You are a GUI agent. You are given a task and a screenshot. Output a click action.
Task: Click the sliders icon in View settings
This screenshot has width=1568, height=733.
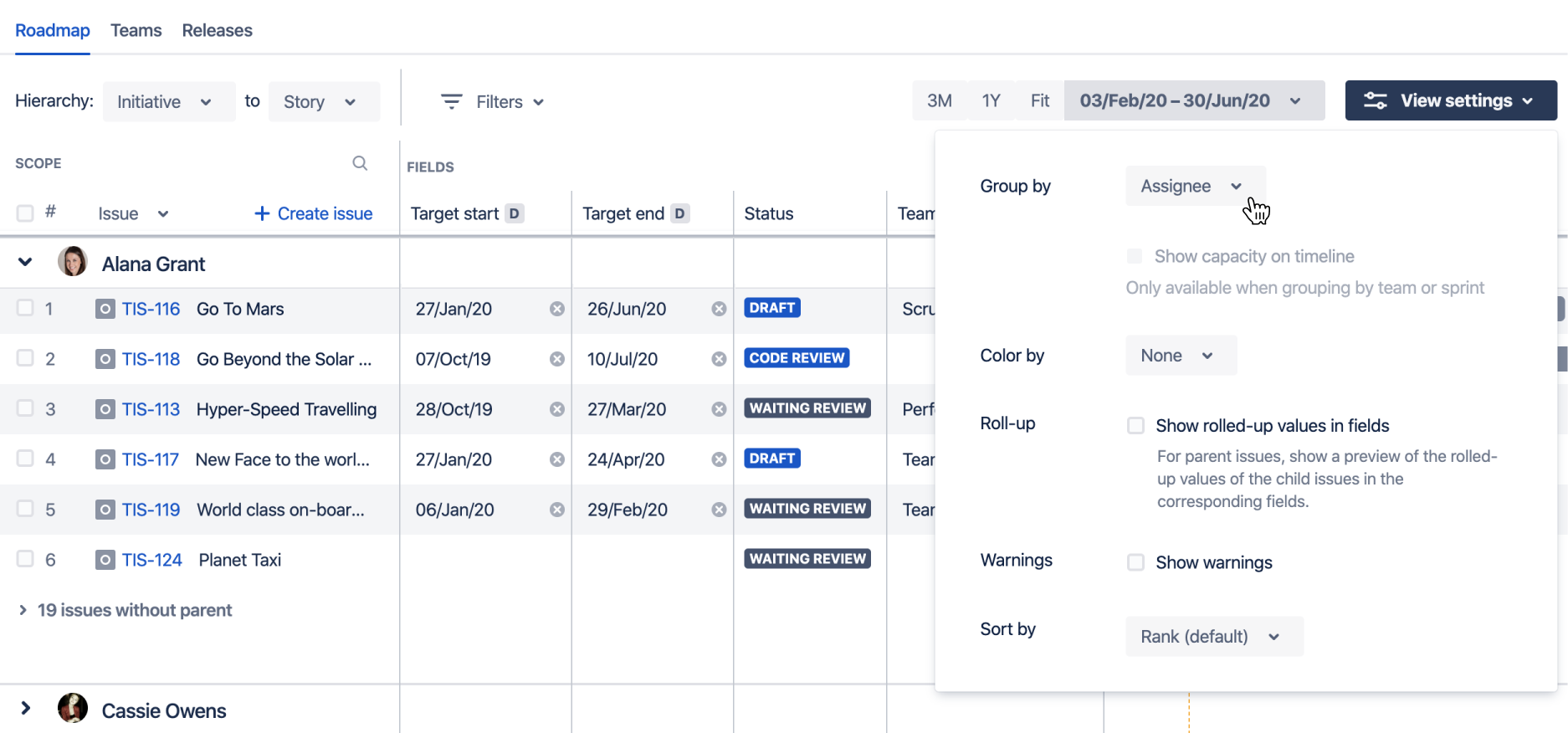1376,100
